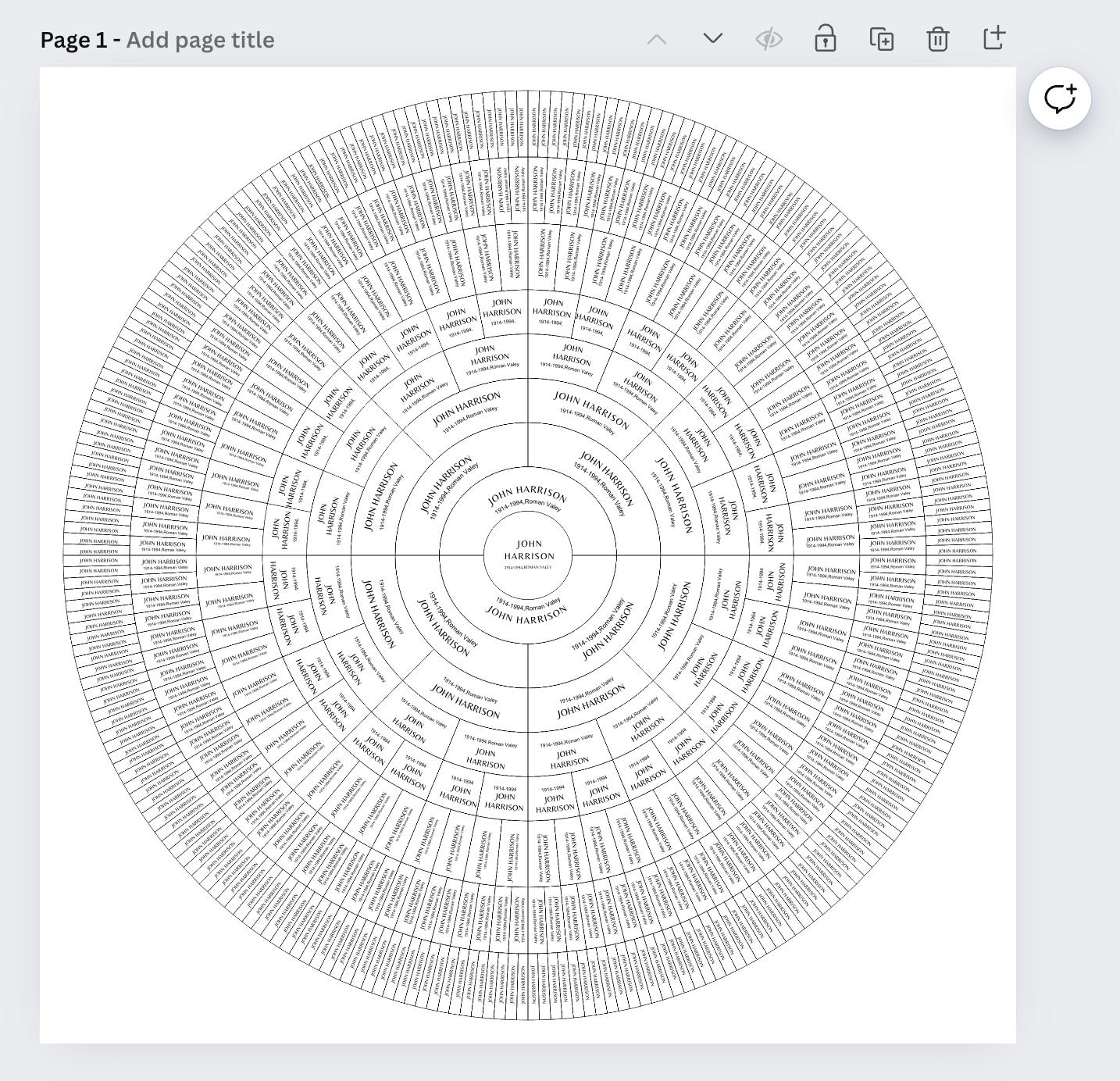1120x1081 pixels.
Task: Open the add comment bubble button
Action: [x=1060, y=98]
